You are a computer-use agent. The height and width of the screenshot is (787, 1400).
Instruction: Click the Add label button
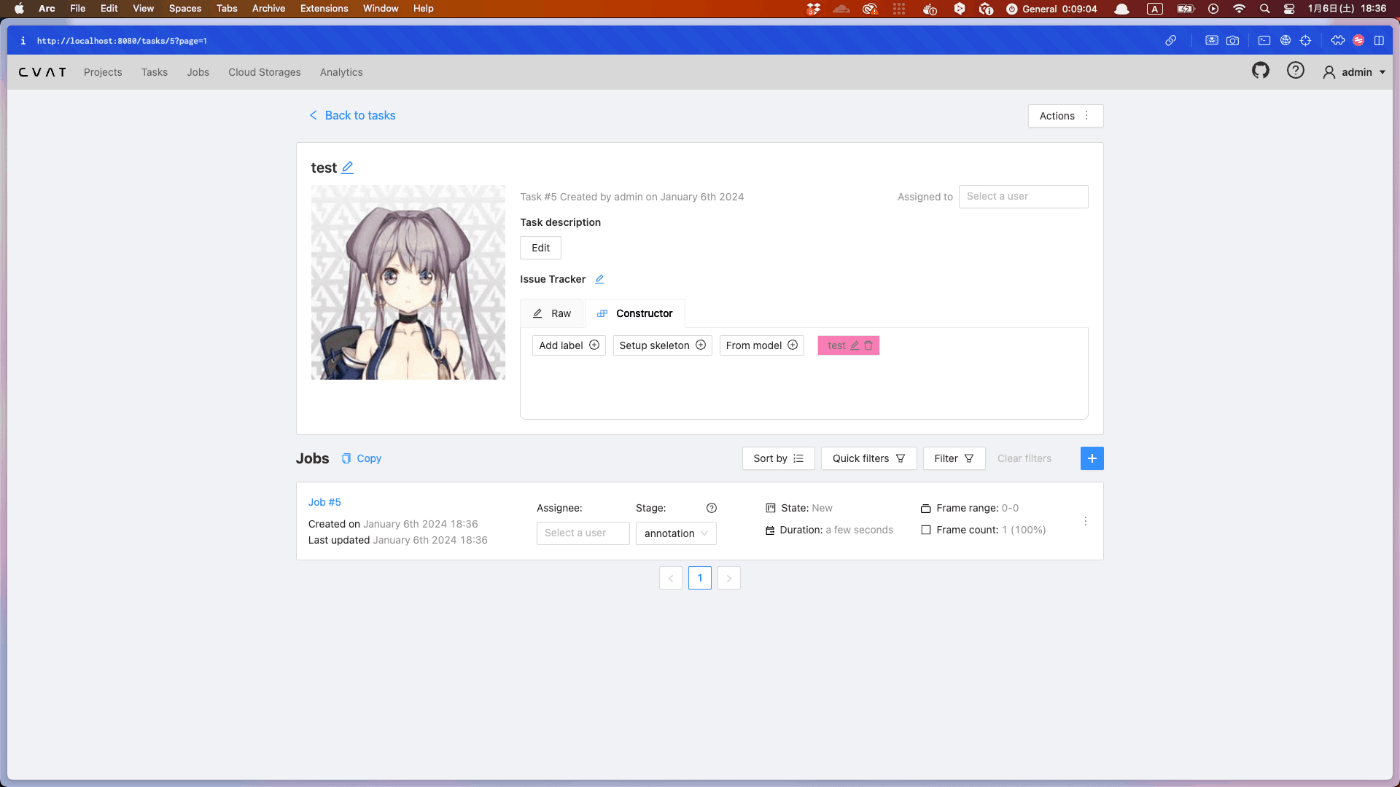(569, 346)
